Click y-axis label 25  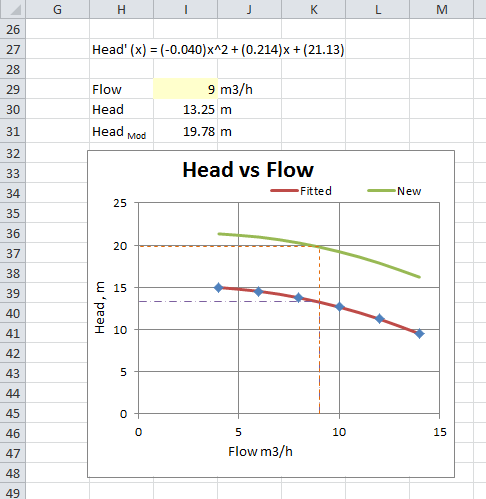pos(120,203)
